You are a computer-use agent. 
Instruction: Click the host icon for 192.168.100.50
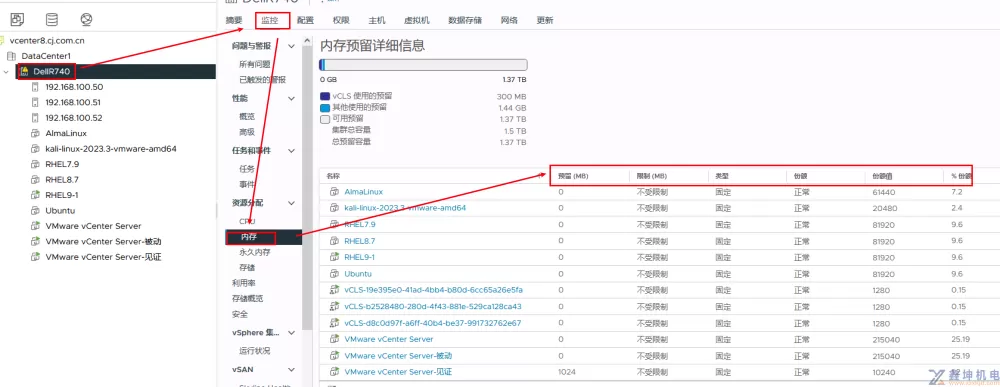pos(34,87)
